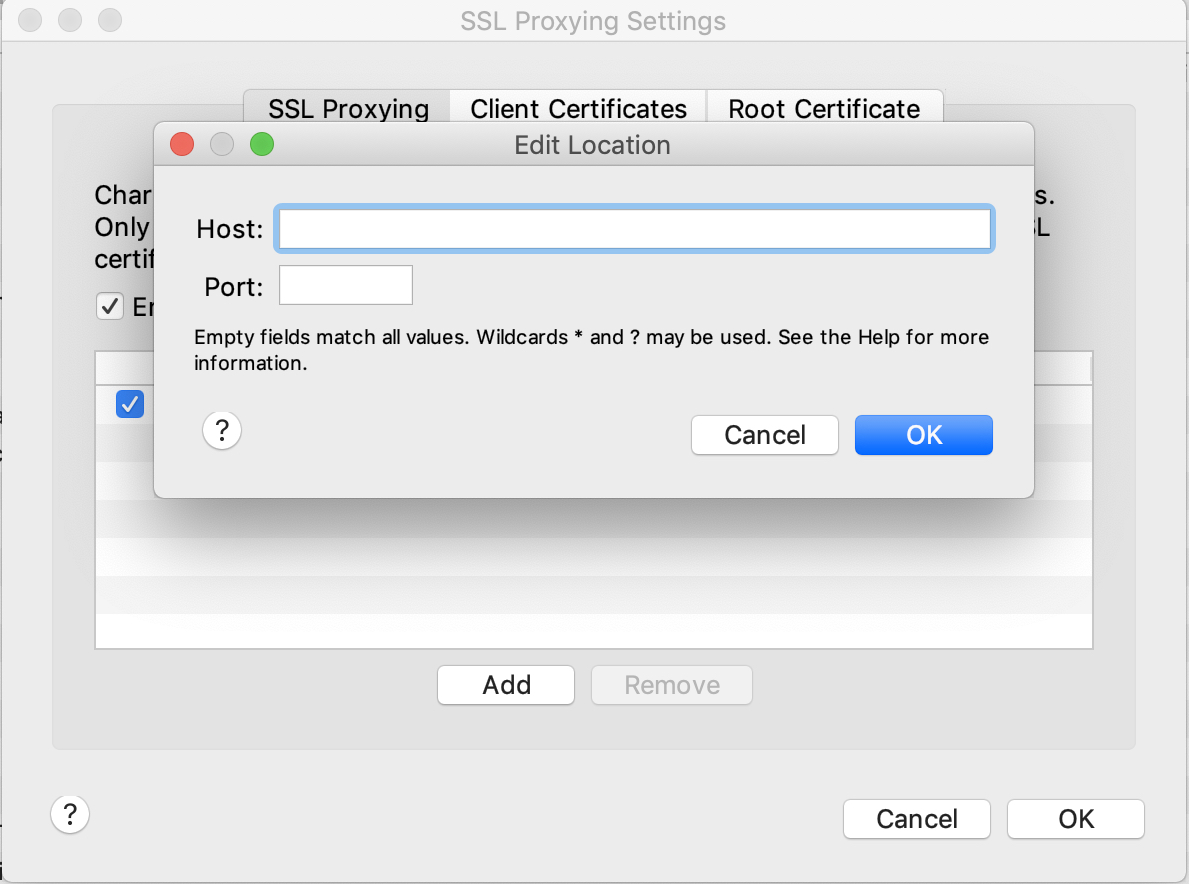Maximize the Edit Location dialog window

[x=262, y=144]
